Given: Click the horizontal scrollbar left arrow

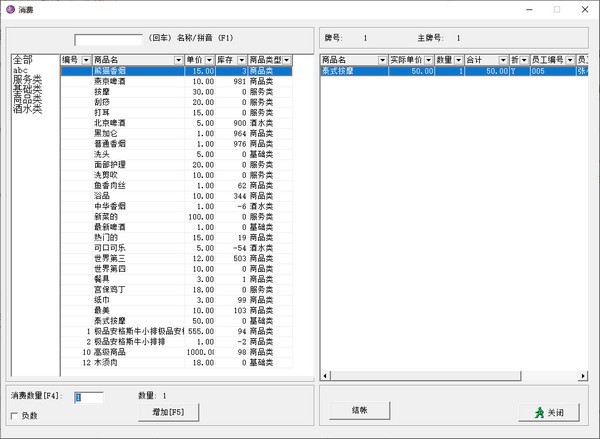Looking at the screenshot, I should pos(325,376).
